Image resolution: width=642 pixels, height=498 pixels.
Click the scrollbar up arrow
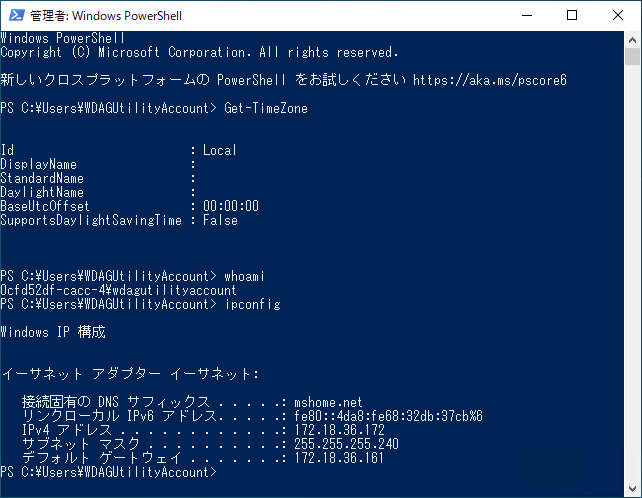click(x=632, y=40)
